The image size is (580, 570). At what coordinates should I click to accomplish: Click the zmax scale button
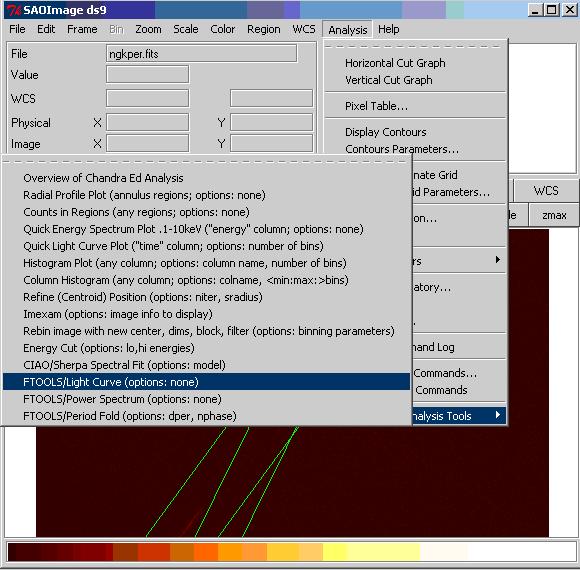pos(554,215)
